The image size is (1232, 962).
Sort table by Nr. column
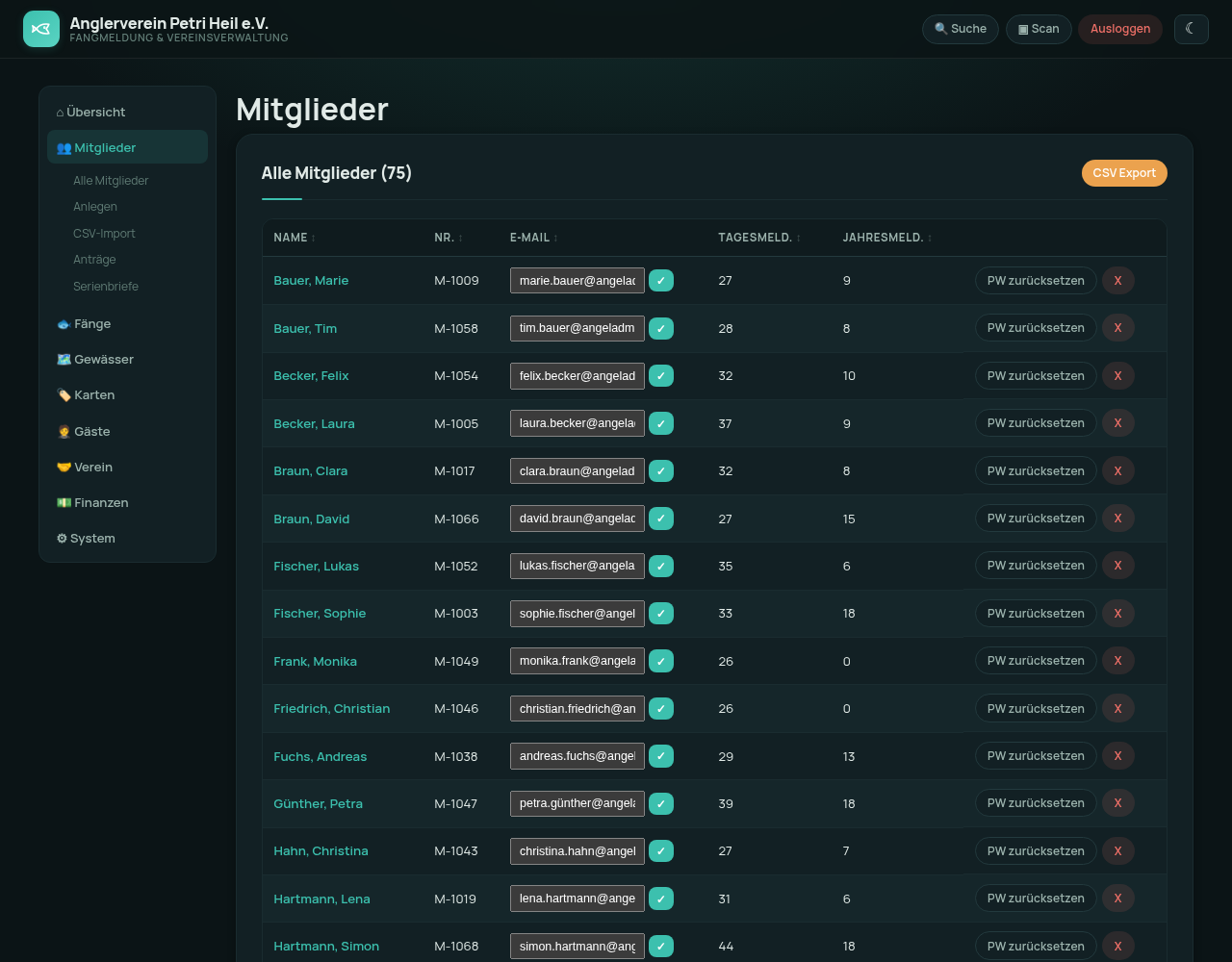coord(449,238)
